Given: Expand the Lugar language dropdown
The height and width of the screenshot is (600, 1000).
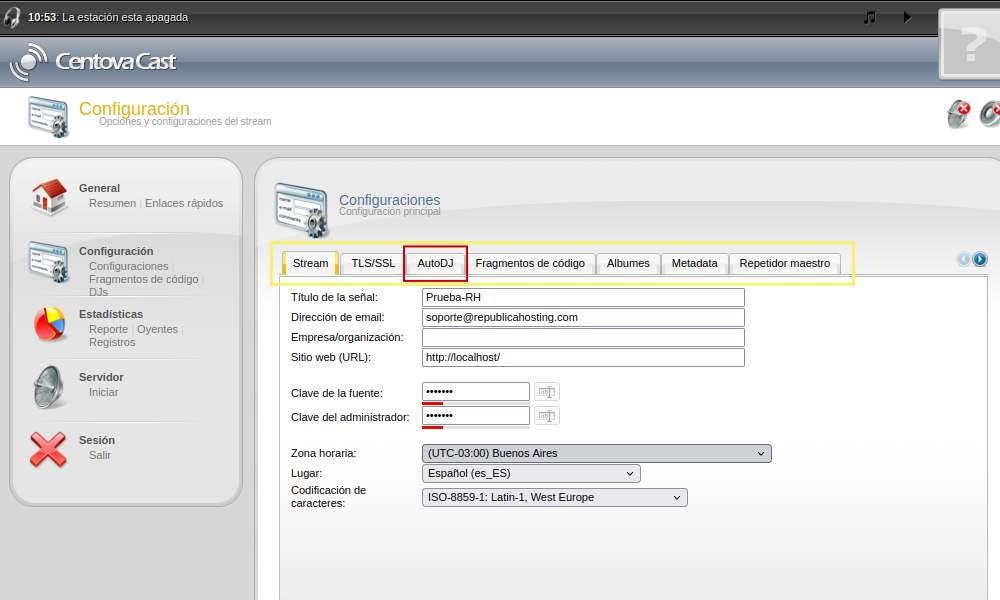Looking at the screenshot, I should point(531,473).
